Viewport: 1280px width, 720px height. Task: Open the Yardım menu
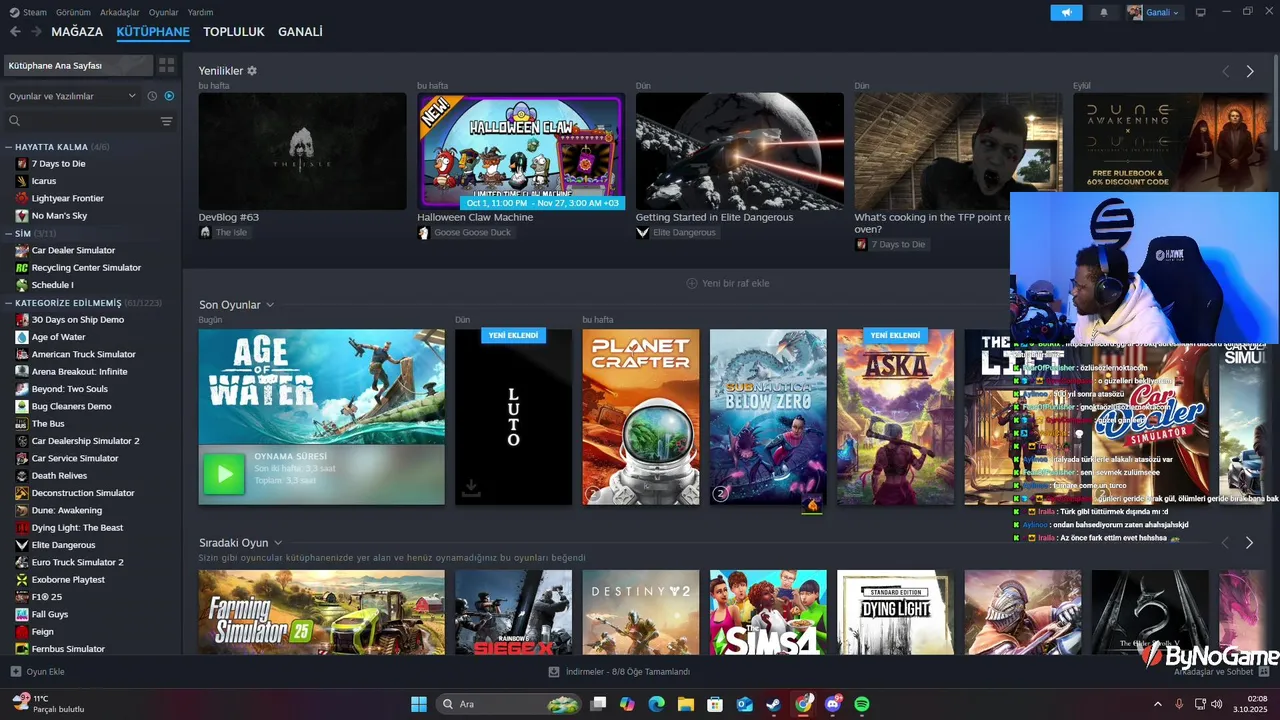pos(201,12)
